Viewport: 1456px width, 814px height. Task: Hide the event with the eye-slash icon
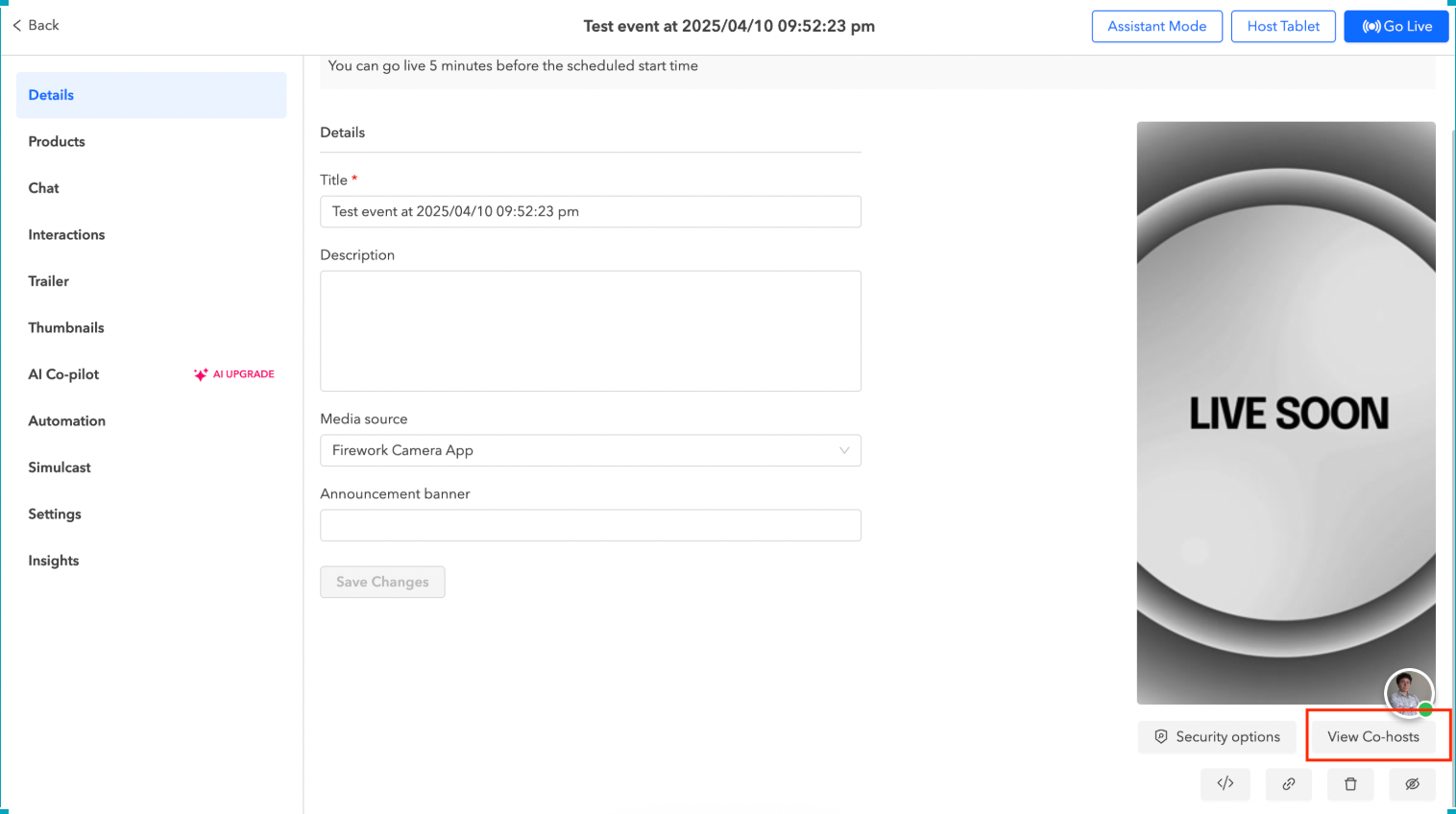tap(1411, 784)
